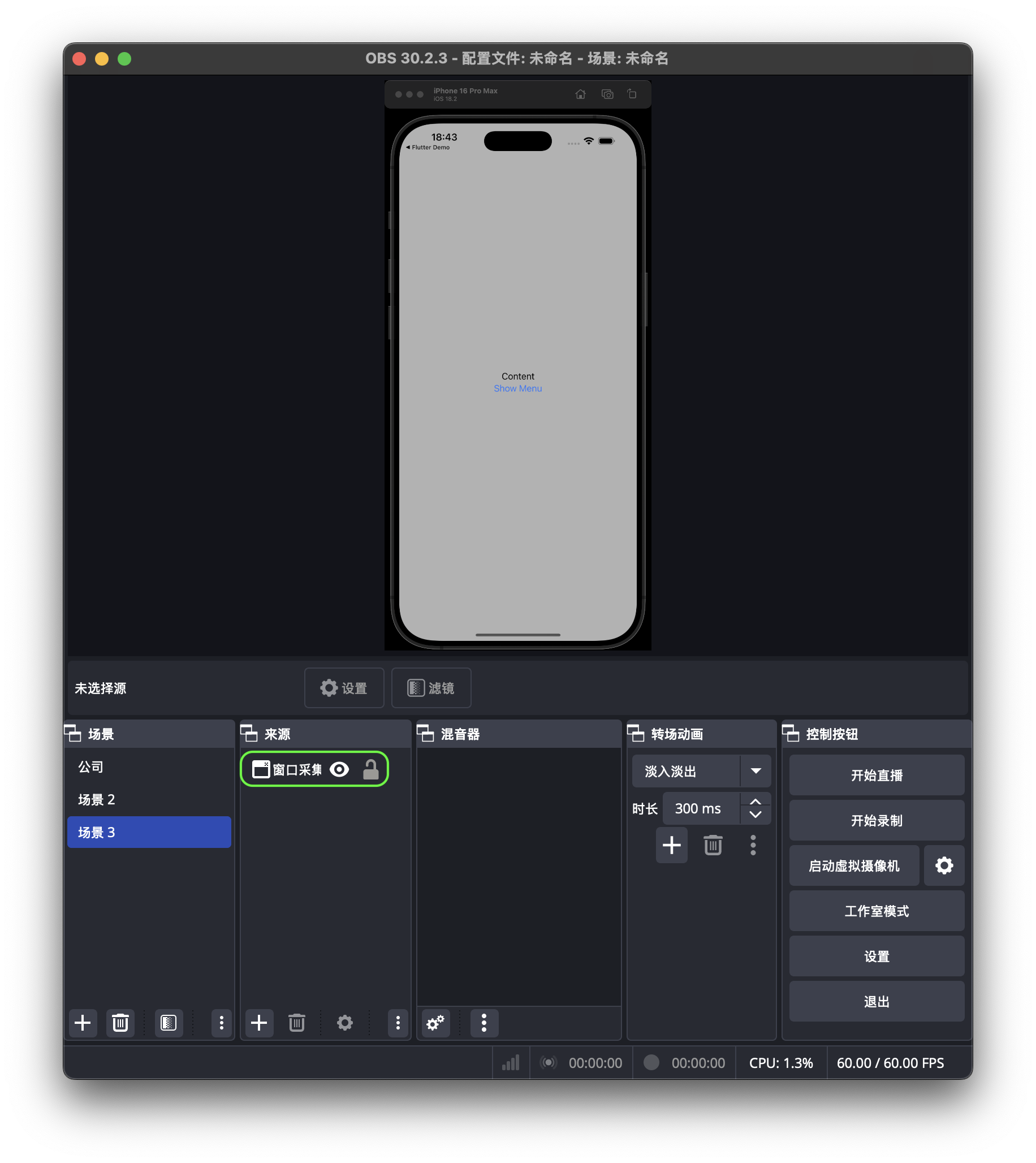This screenshot has width=1036, height=1163.
Task: Click the 转场动画 panel title
Action: [x=677, y=734]
